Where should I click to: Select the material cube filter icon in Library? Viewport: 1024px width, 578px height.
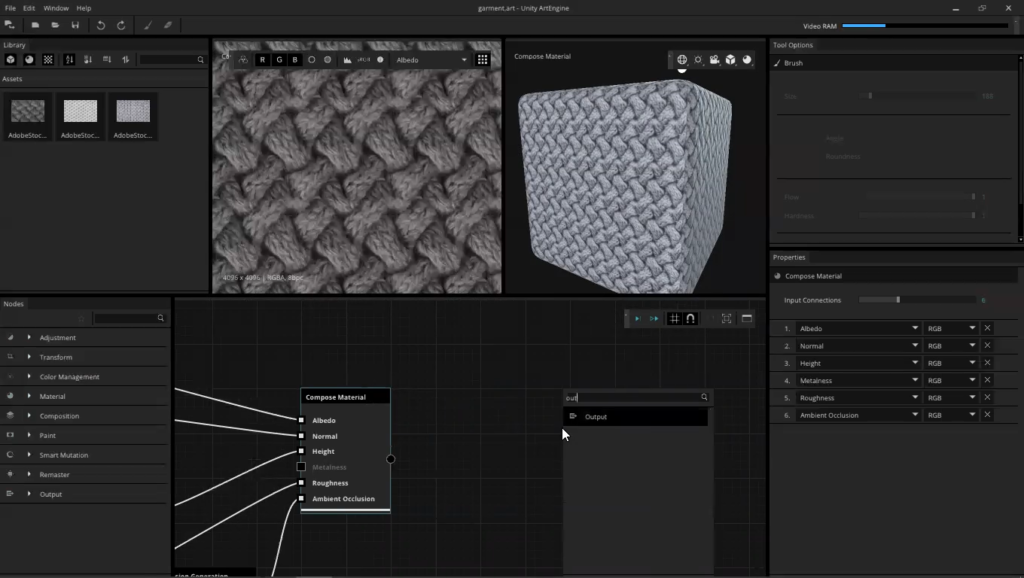[x=11, y=59]
